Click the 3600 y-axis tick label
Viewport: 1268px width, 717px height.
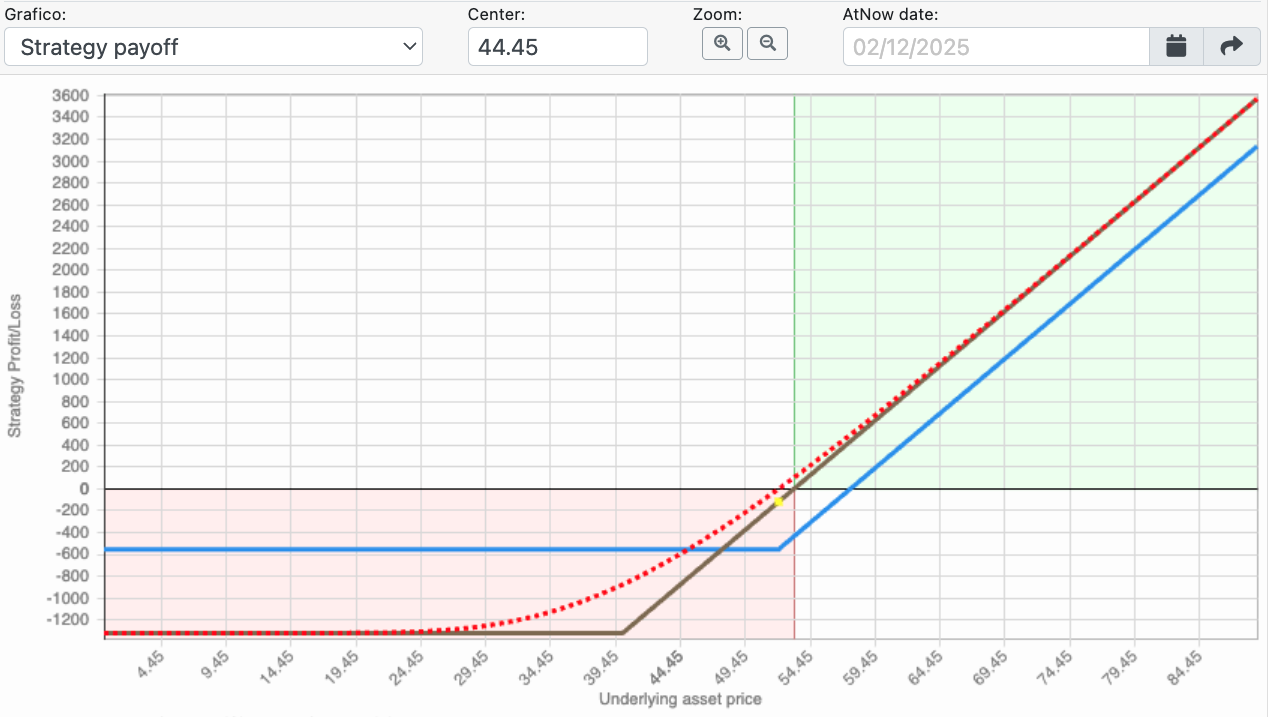pos(70,96)
